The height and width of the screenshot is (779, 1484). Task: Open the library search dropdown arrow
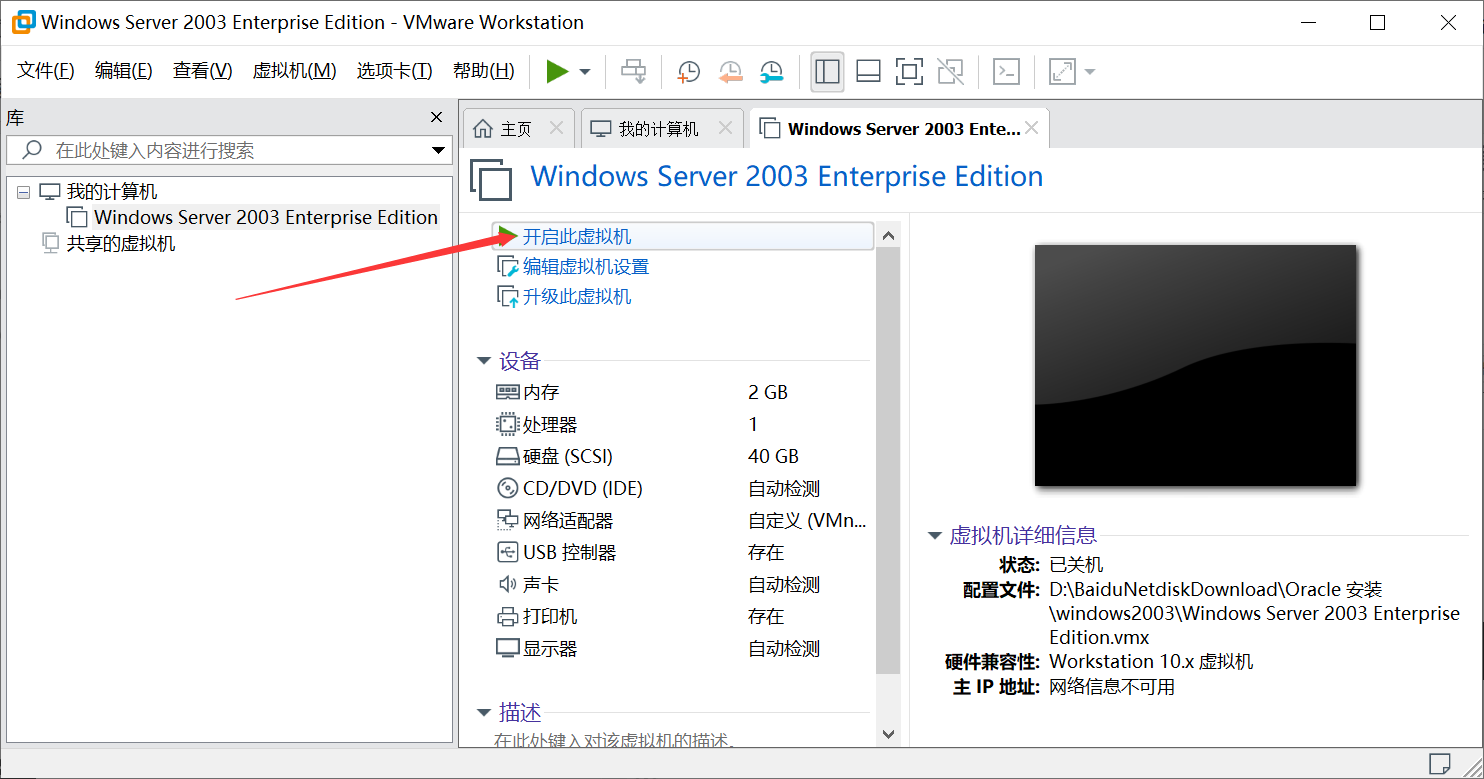pos(438,151)
